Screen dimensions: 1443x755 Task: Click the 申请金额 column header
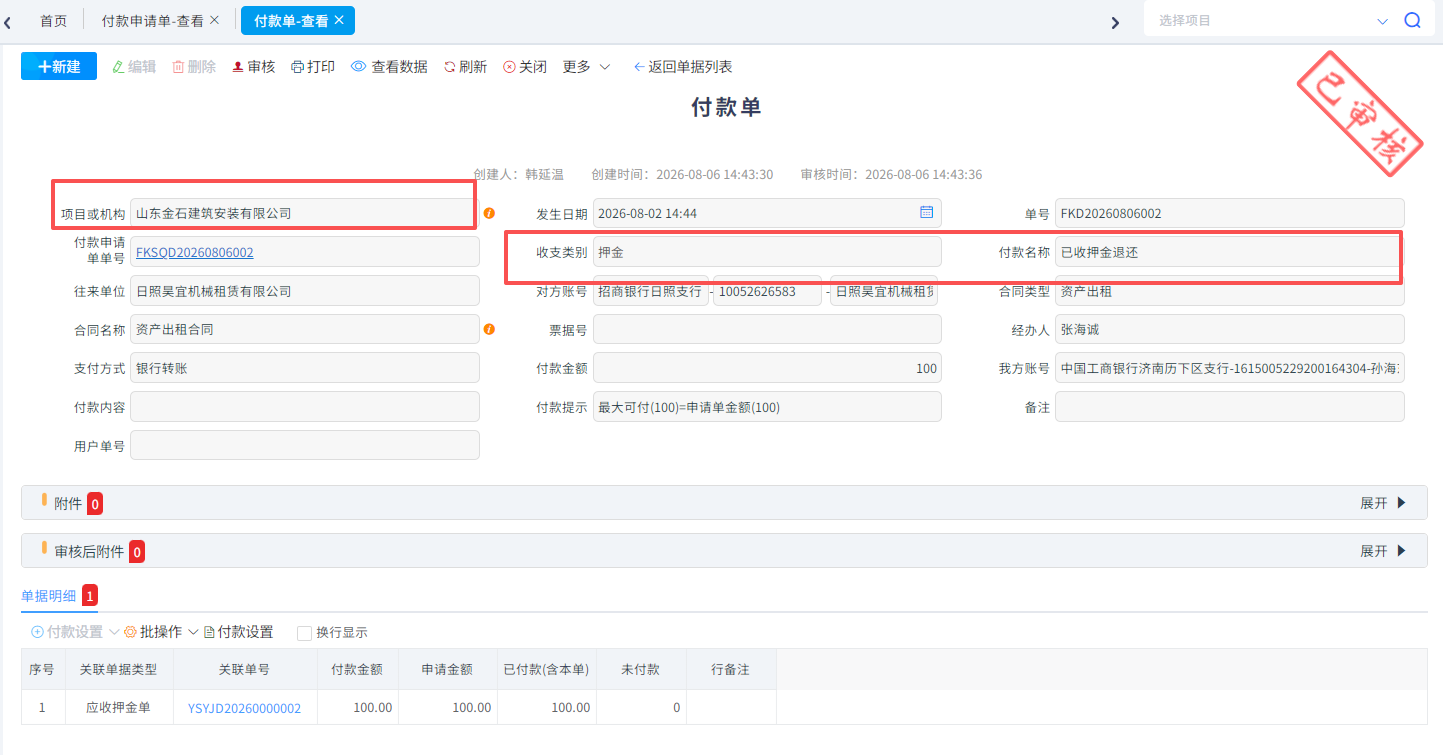(x=447, y=669)
